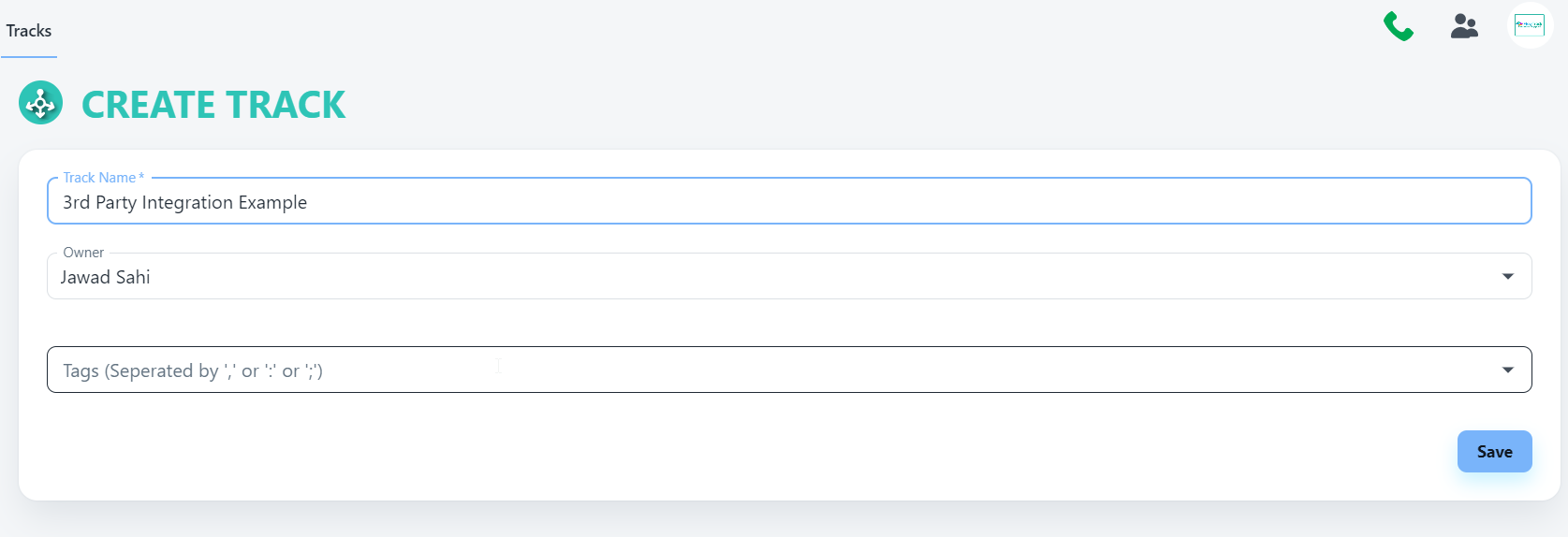
Task: Open the profile avatar logo
Action: (x=1530, y=25)
